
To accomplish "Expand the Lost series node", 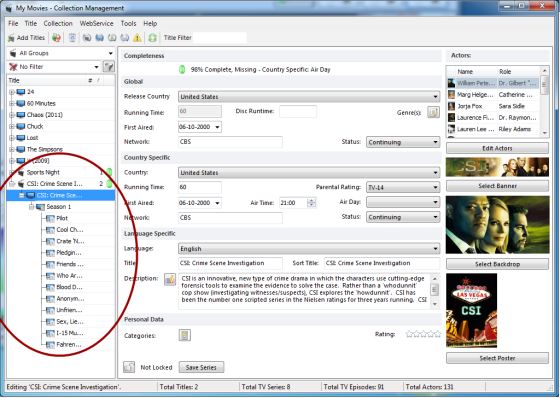I will (12, 138).
